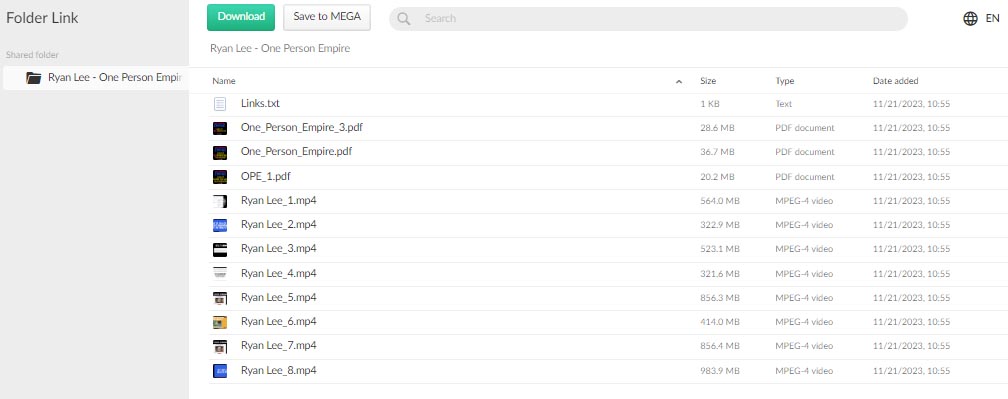Click the Ryan Lee_3.mp4 video thumbnail
Screen dimensions: 1008x399
pos(220,249)
